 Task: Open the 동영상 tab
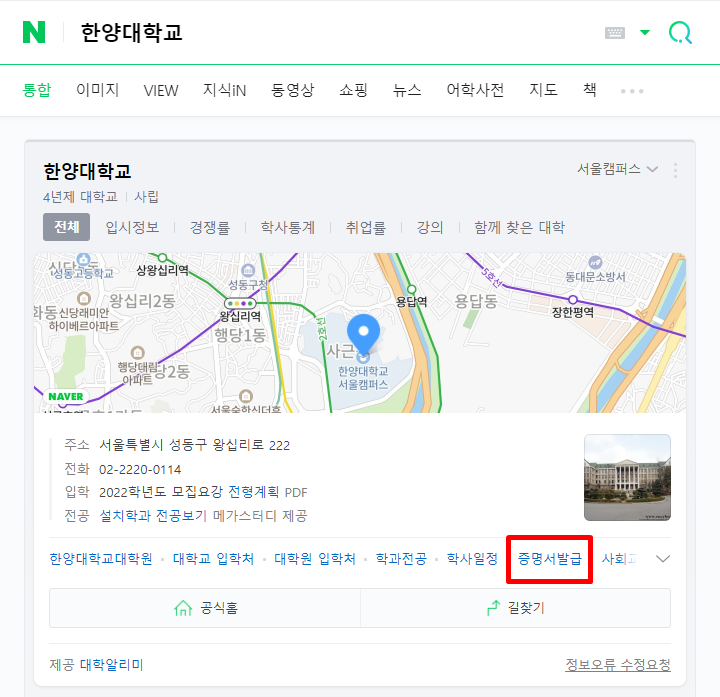(292, 90)
